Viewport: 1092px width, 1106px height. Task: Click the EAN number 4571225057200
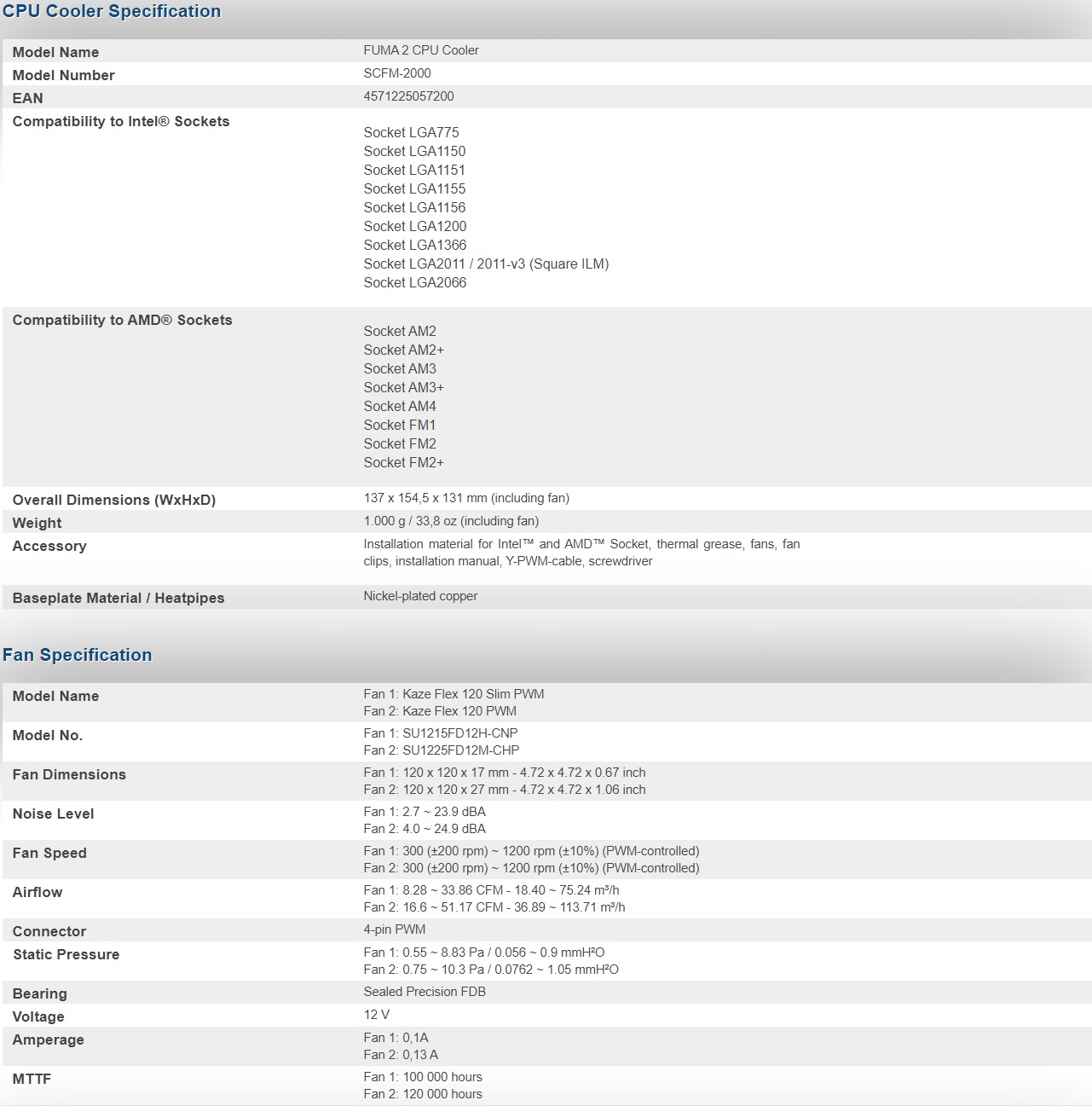408,96
